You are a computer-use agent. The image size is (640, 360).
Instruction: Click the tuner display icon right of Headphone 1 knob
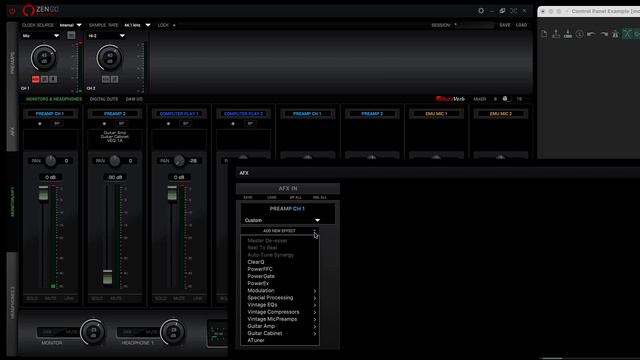coord(218,334)
